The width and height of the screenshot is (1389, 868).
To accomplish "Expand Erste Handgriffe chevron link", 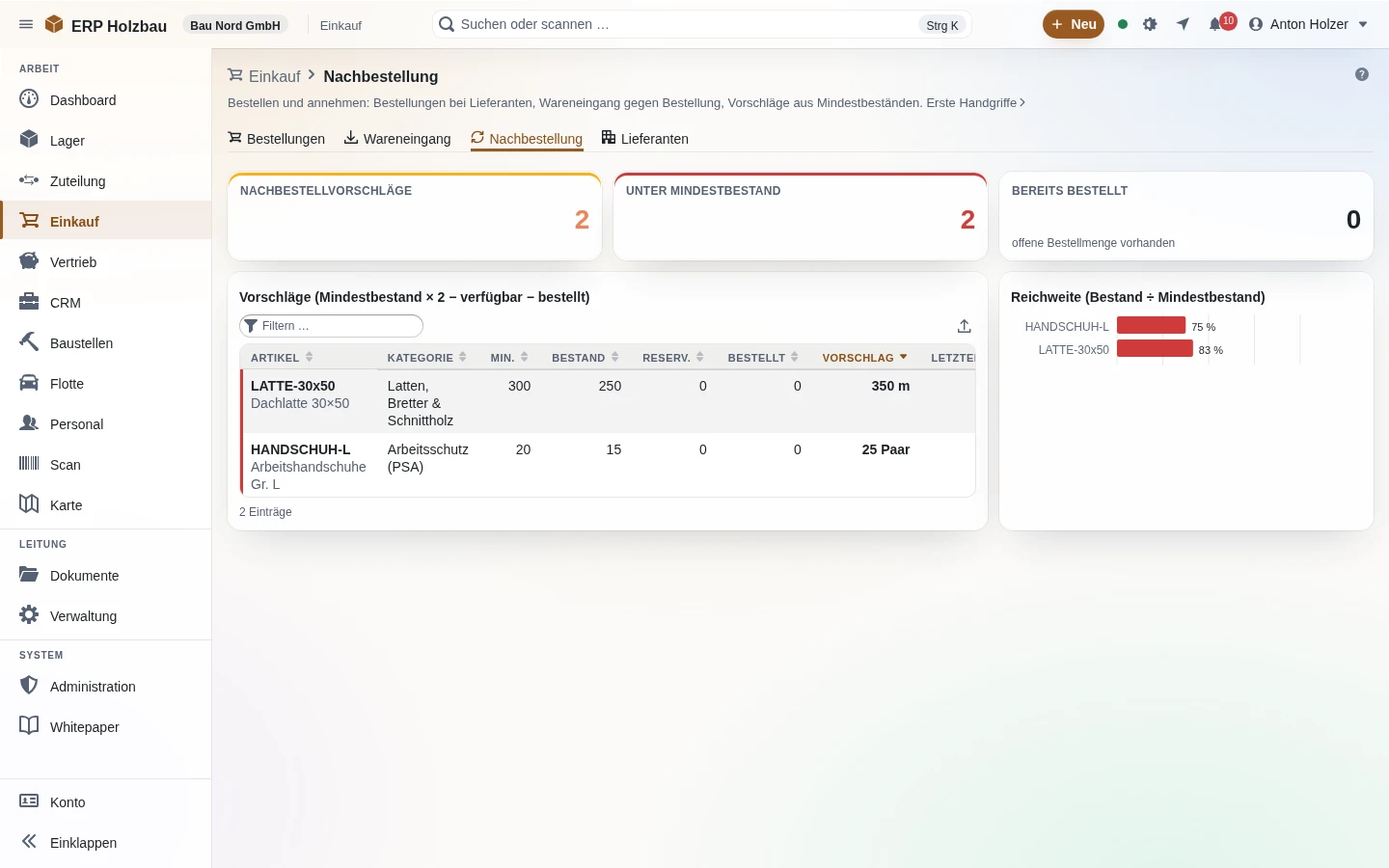I will click(x=975, y=102).
